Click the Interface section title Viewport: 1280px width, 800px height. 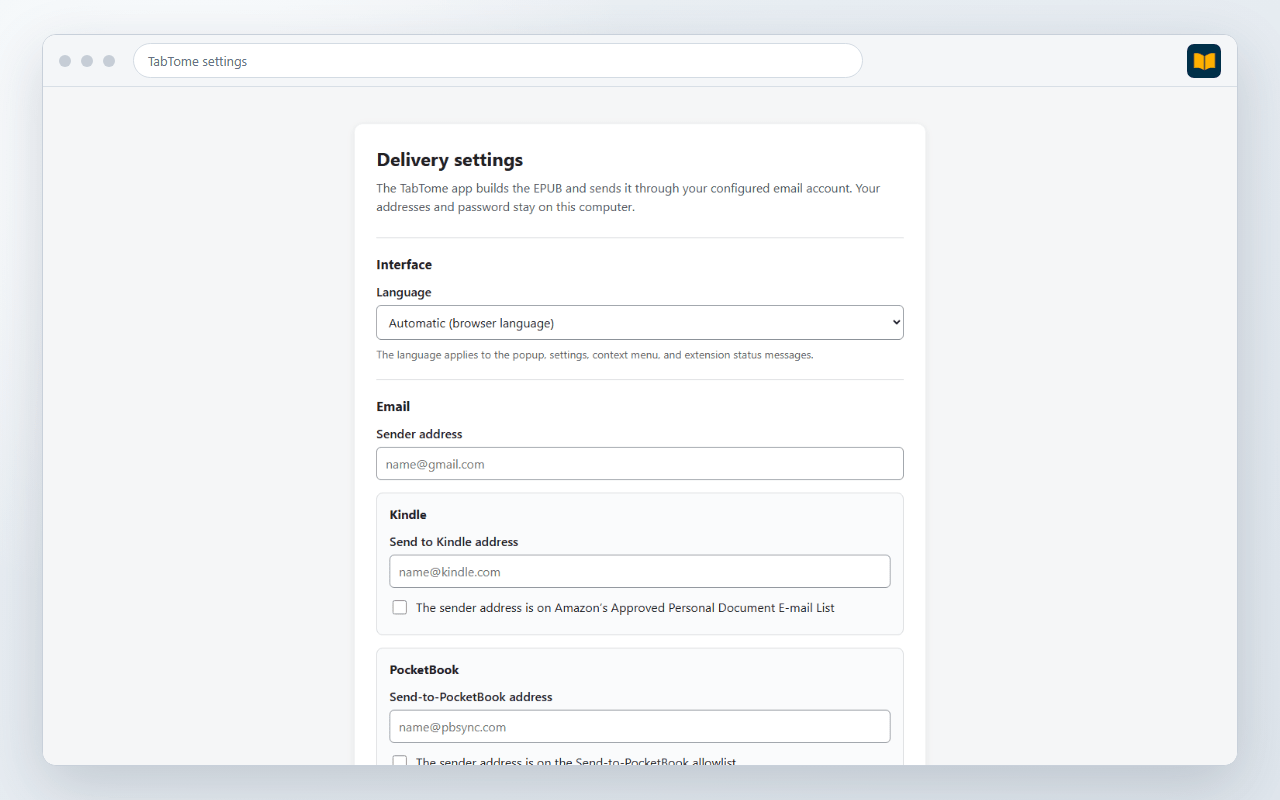(404, 265)
